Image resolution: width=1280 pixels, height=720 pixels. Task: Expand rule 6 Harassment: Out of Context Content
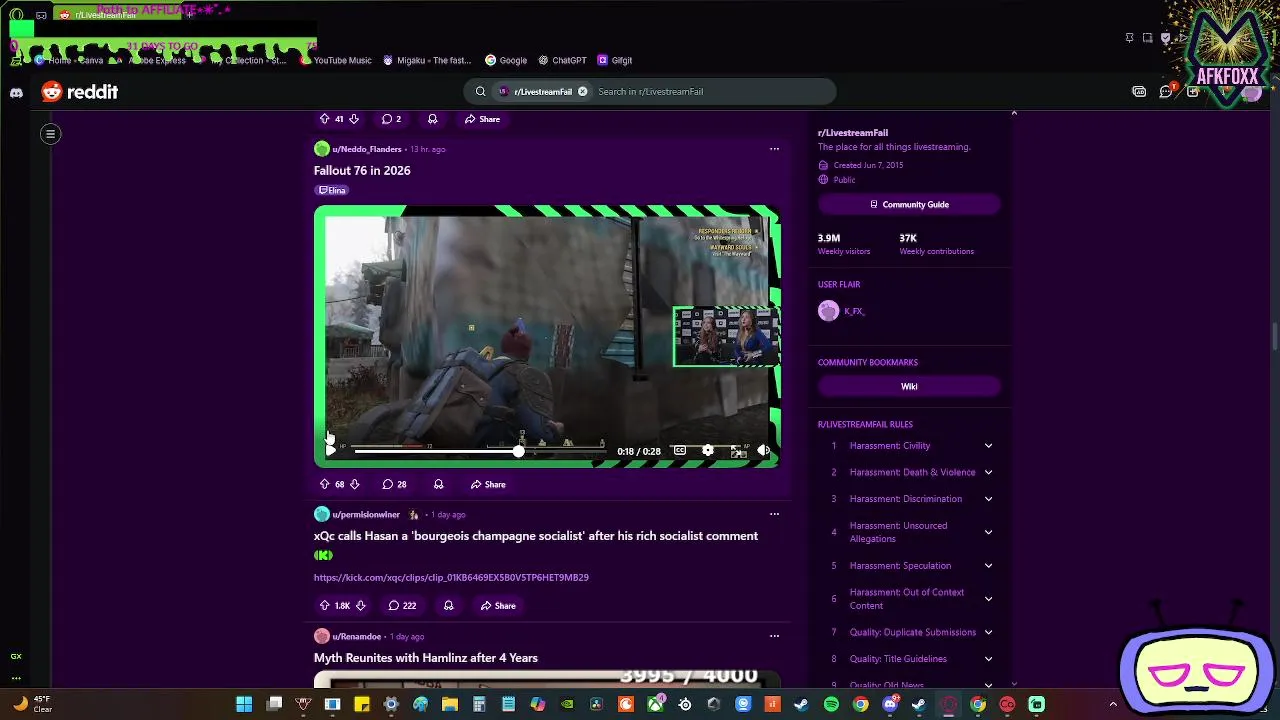click(988, 598)
